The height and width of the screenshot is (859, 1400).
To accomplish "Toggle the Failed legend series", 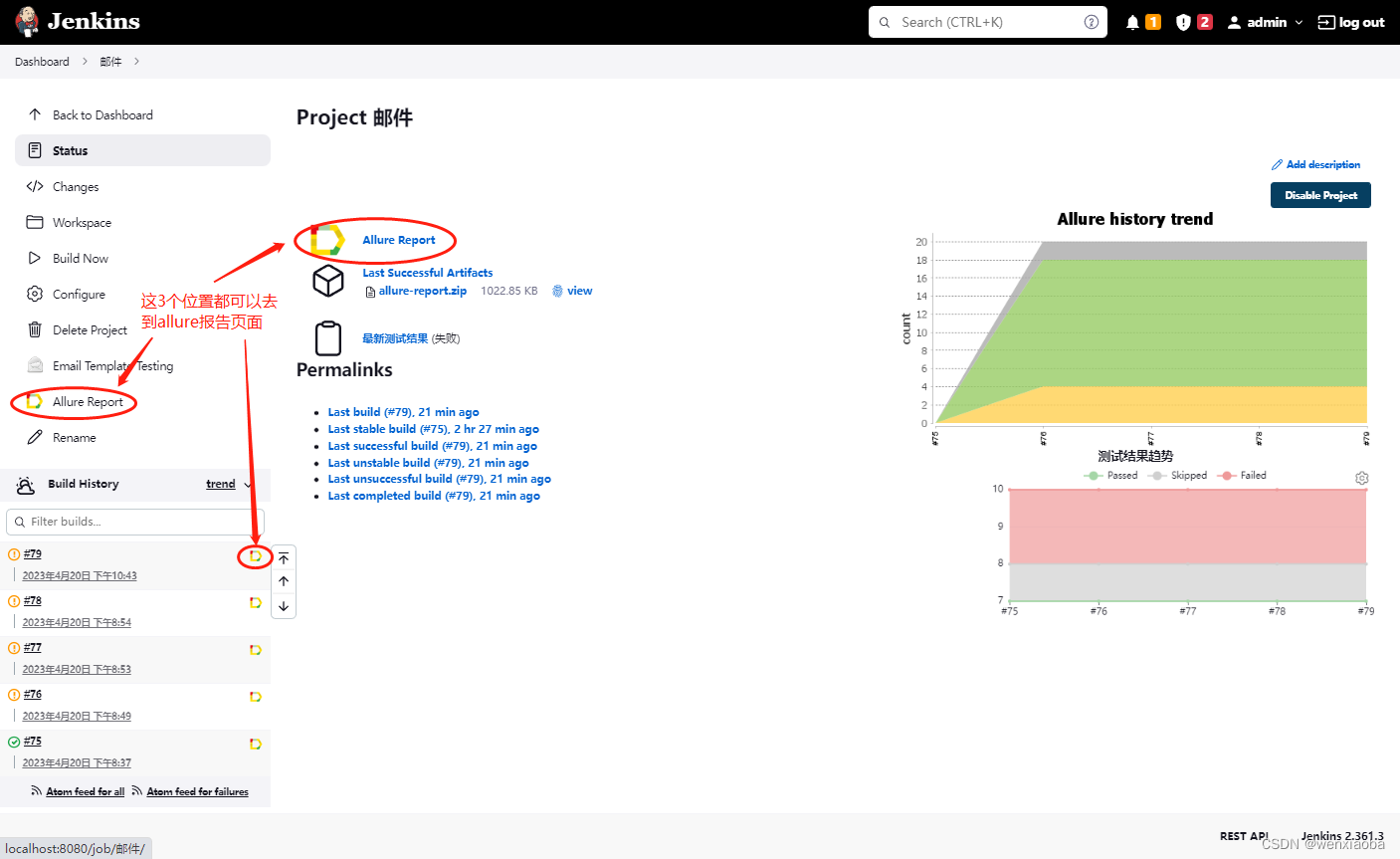I will click(1242, 475).
